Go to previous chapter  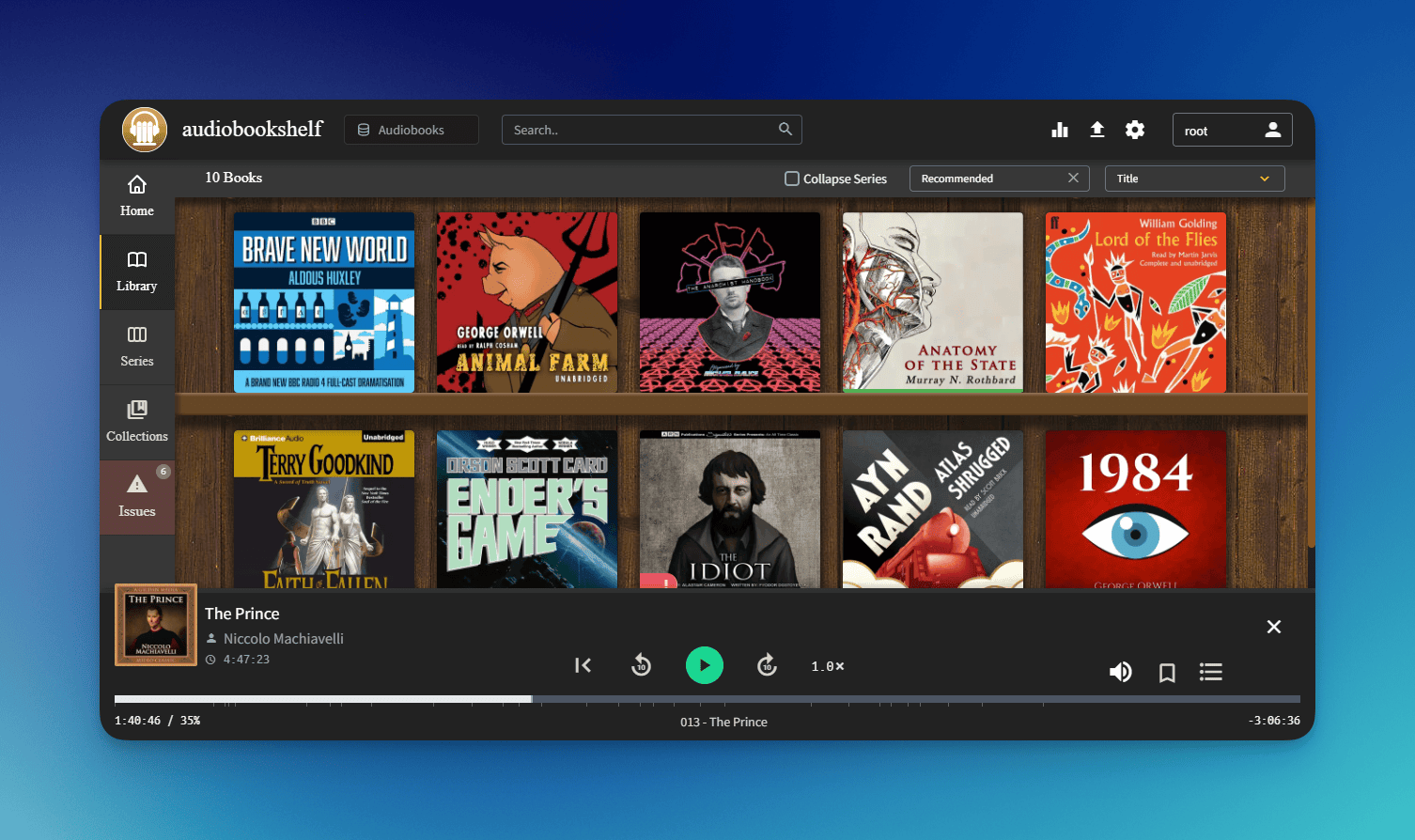point(583,665)
